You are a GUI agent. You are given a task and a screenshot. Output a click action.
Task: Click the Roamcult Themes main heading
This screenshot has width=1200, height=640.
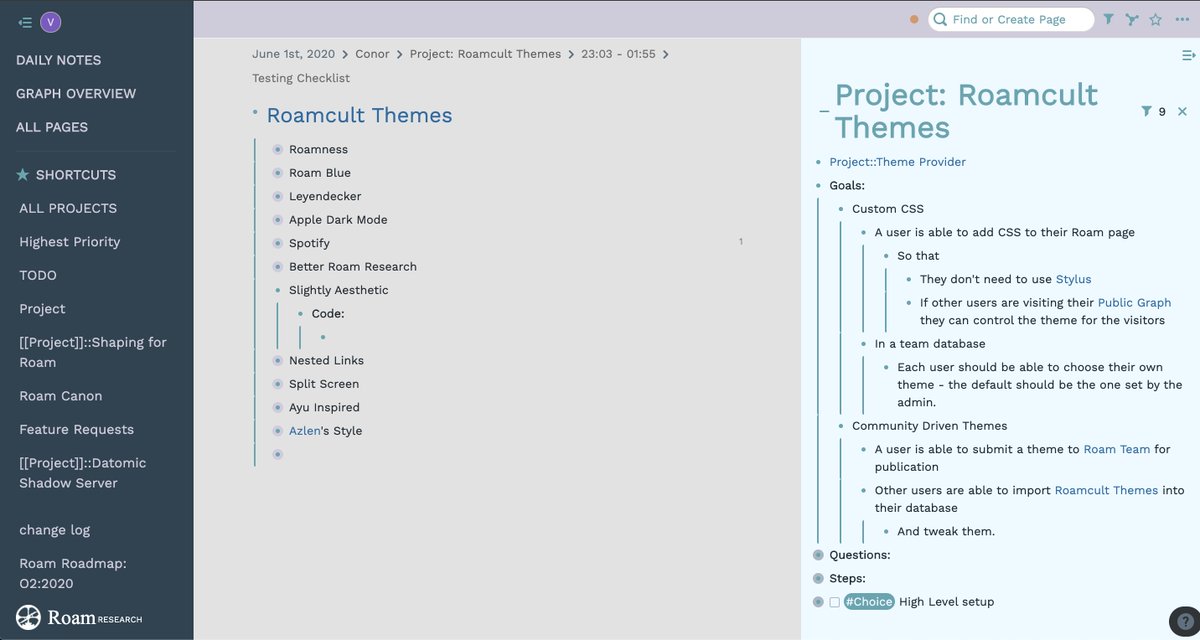click(x=359, y=116)
